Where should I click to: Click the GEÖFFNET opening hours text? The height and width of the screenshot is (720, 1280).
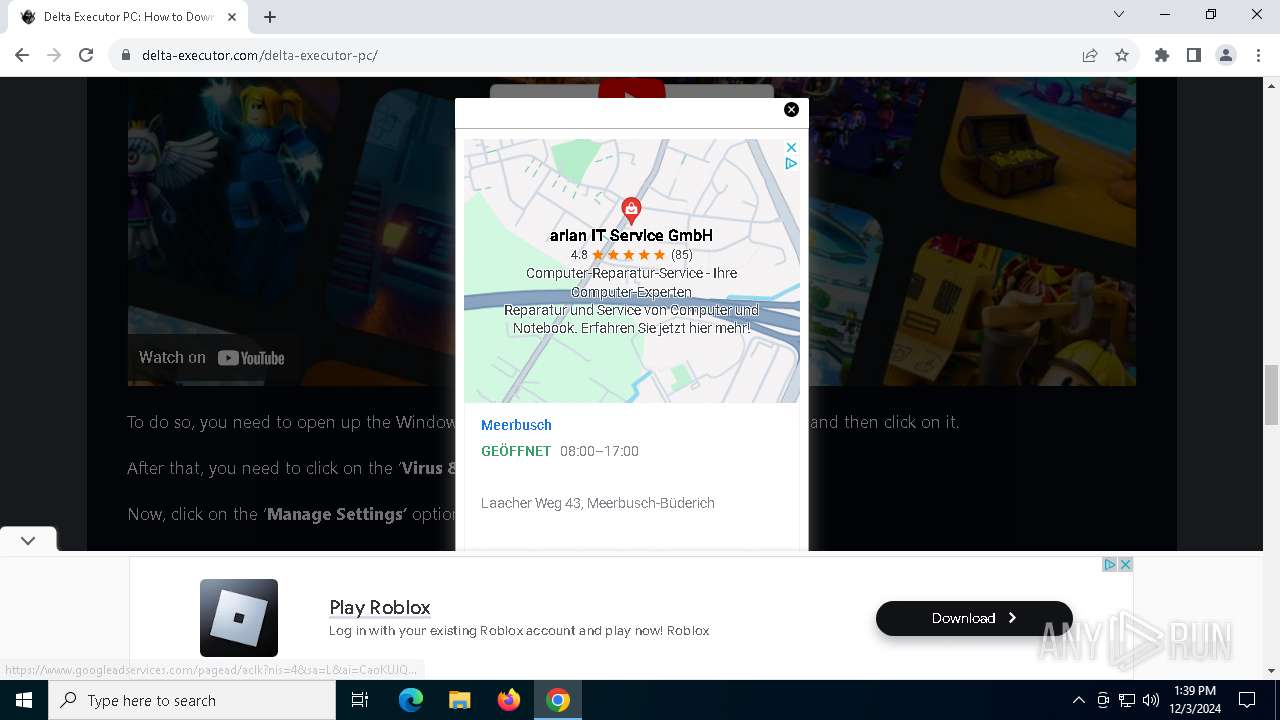pos(516,451)
